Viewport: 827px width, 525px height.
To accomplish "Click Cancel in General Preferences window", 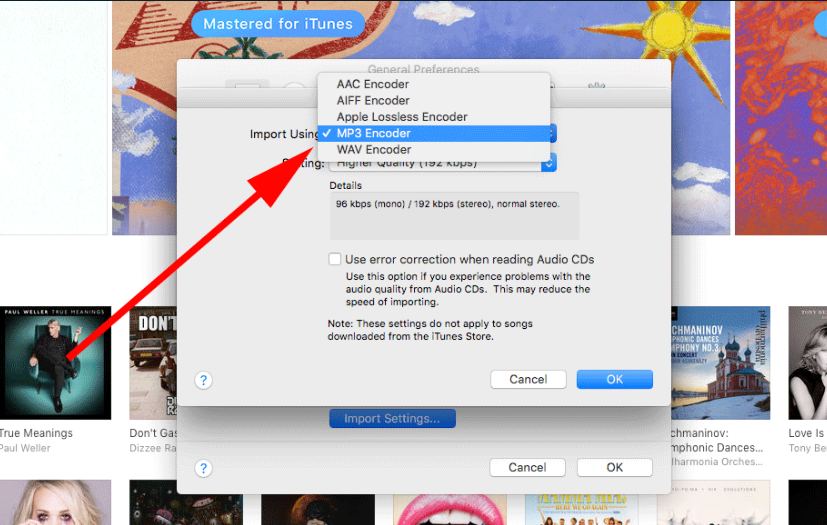I will 527,467.
